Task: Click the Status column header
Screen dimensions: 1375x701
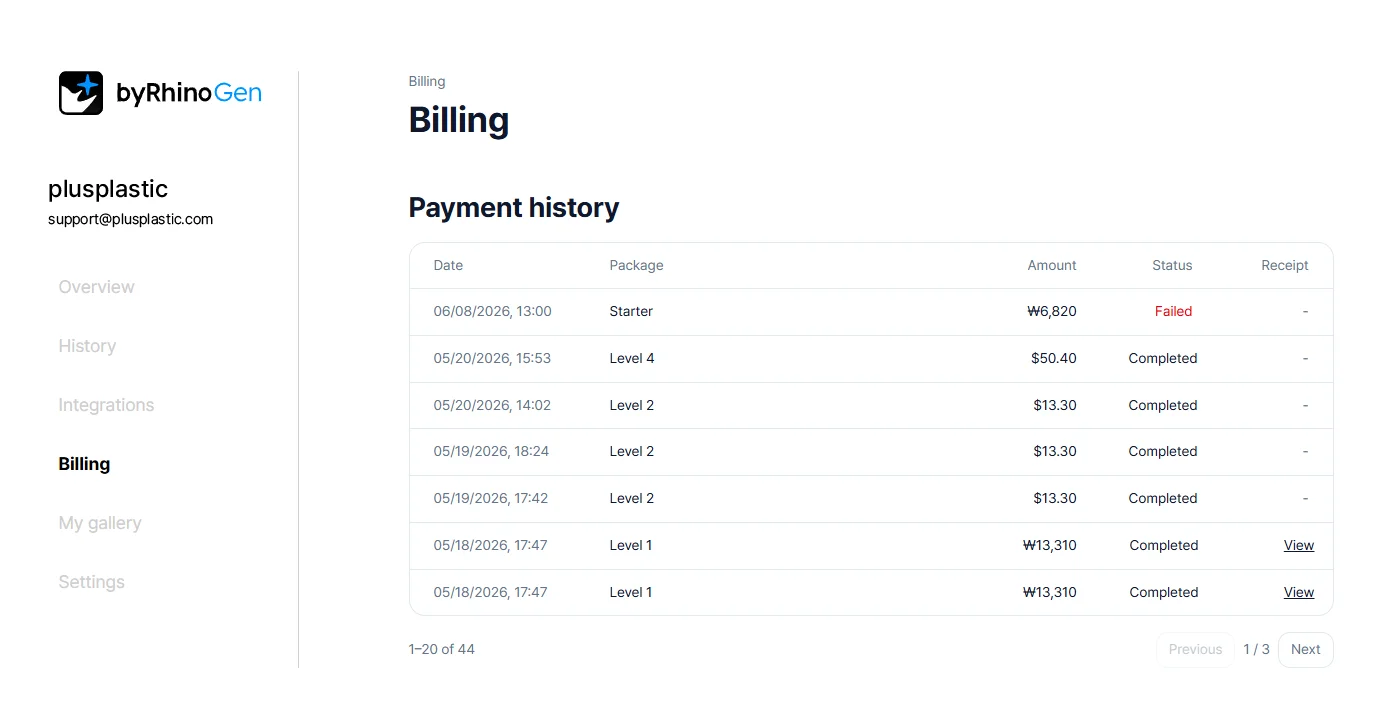Action: 1172,265
